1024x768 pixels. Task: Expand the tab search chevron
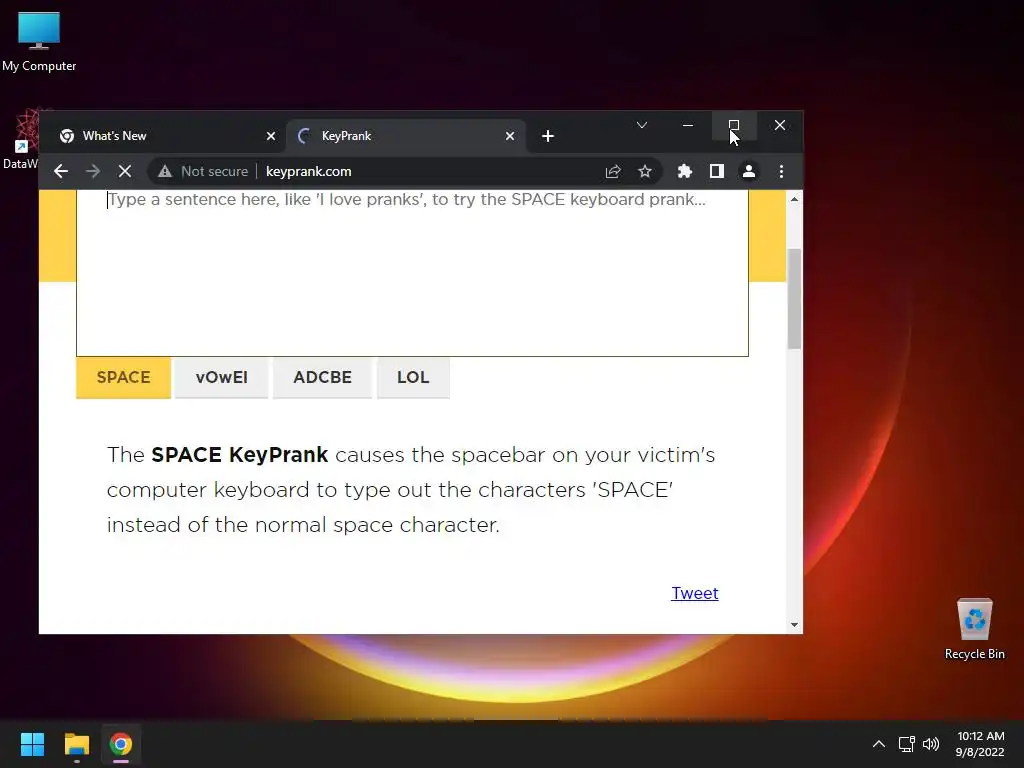pyautogui.click(x=642, y=125)
